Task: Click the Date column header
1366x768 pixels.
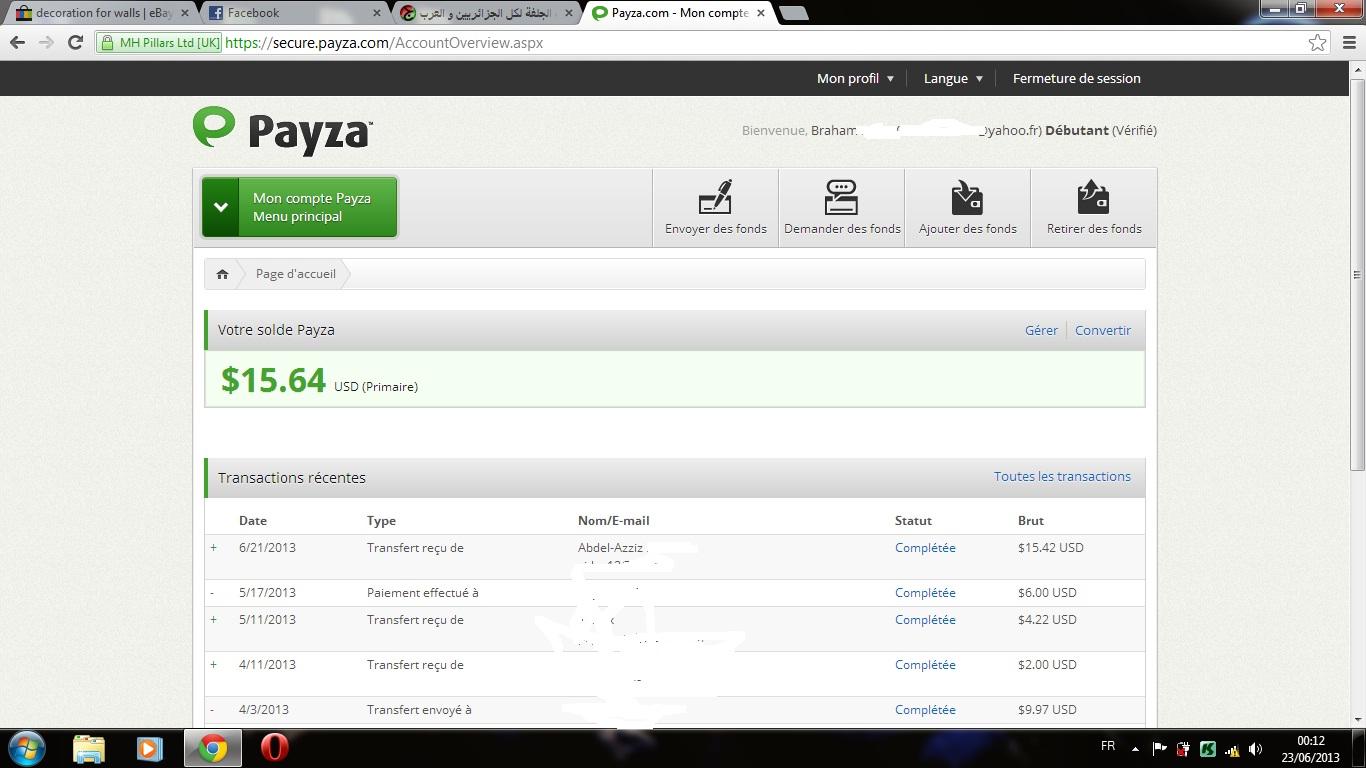Action: pyautogui.click(x=253, y=521)
